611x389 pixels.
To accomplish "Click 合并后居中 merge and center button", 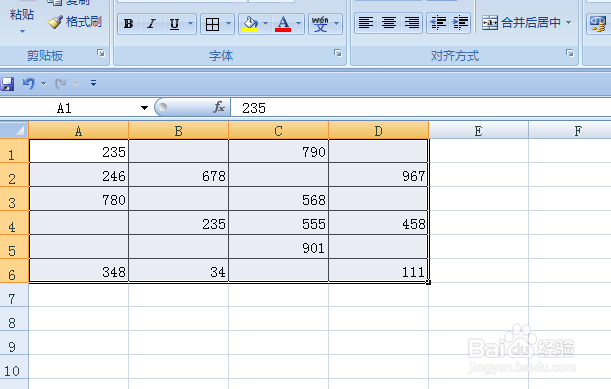I will tap(521, 23).
